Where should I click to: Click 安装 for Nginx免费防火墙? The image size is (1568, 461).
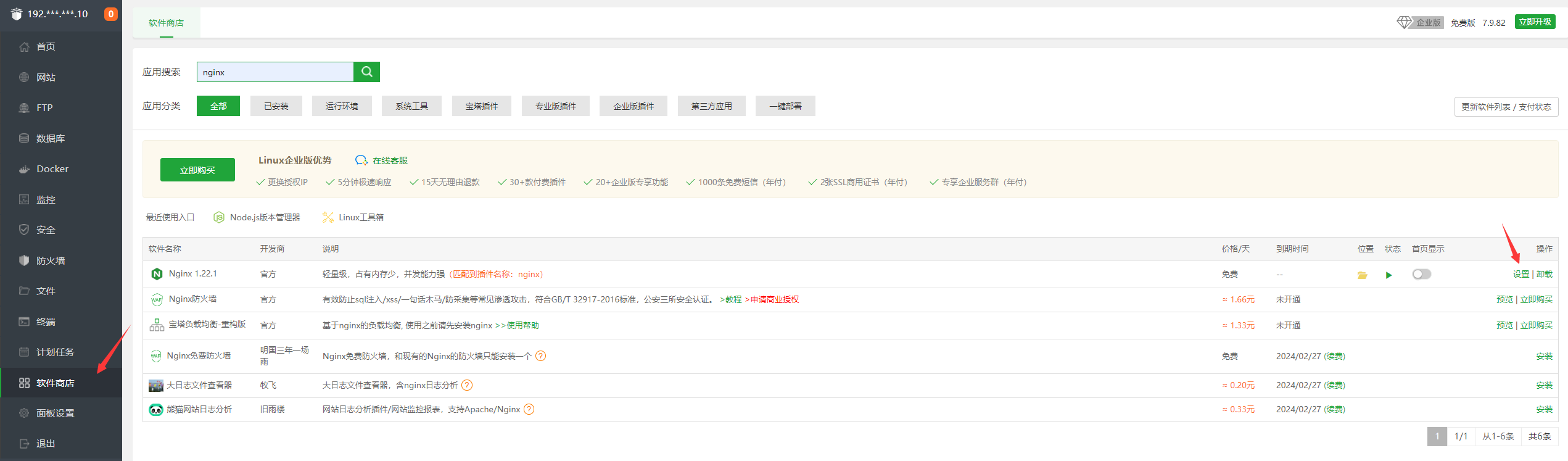click(x=1545, y=356)
